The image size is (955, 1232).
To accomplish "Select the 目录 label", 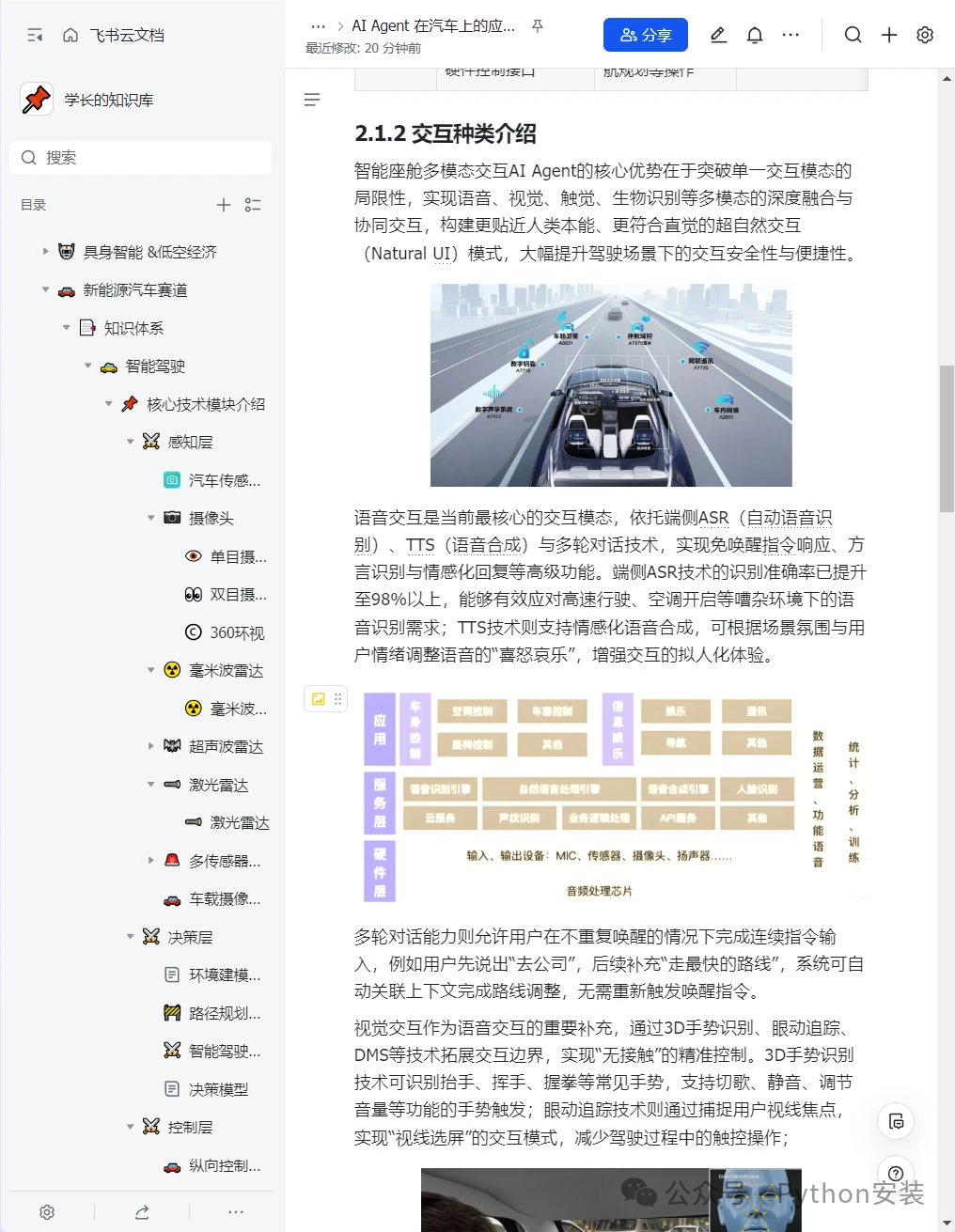I will click(x=34, y=205).
